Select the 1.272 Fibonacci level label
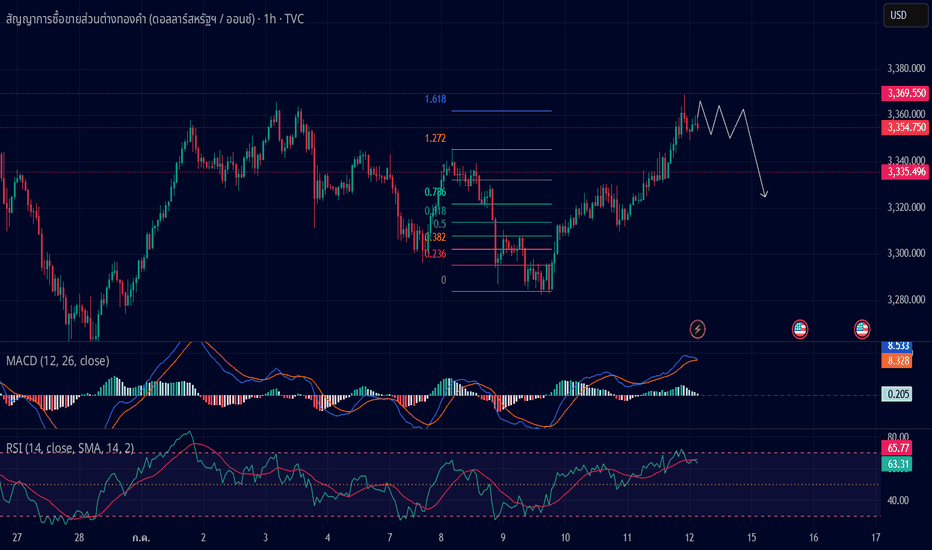Screen dimensions: 932x550 435,139
